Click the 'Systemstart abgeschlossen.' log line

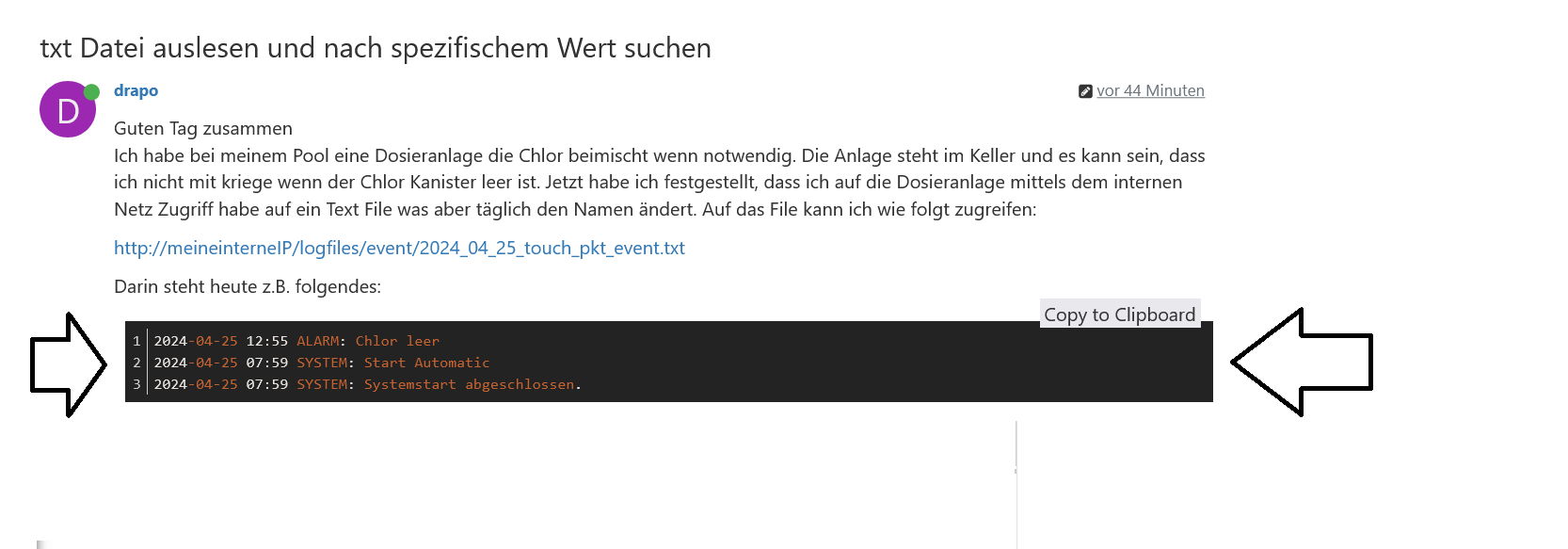368,384
